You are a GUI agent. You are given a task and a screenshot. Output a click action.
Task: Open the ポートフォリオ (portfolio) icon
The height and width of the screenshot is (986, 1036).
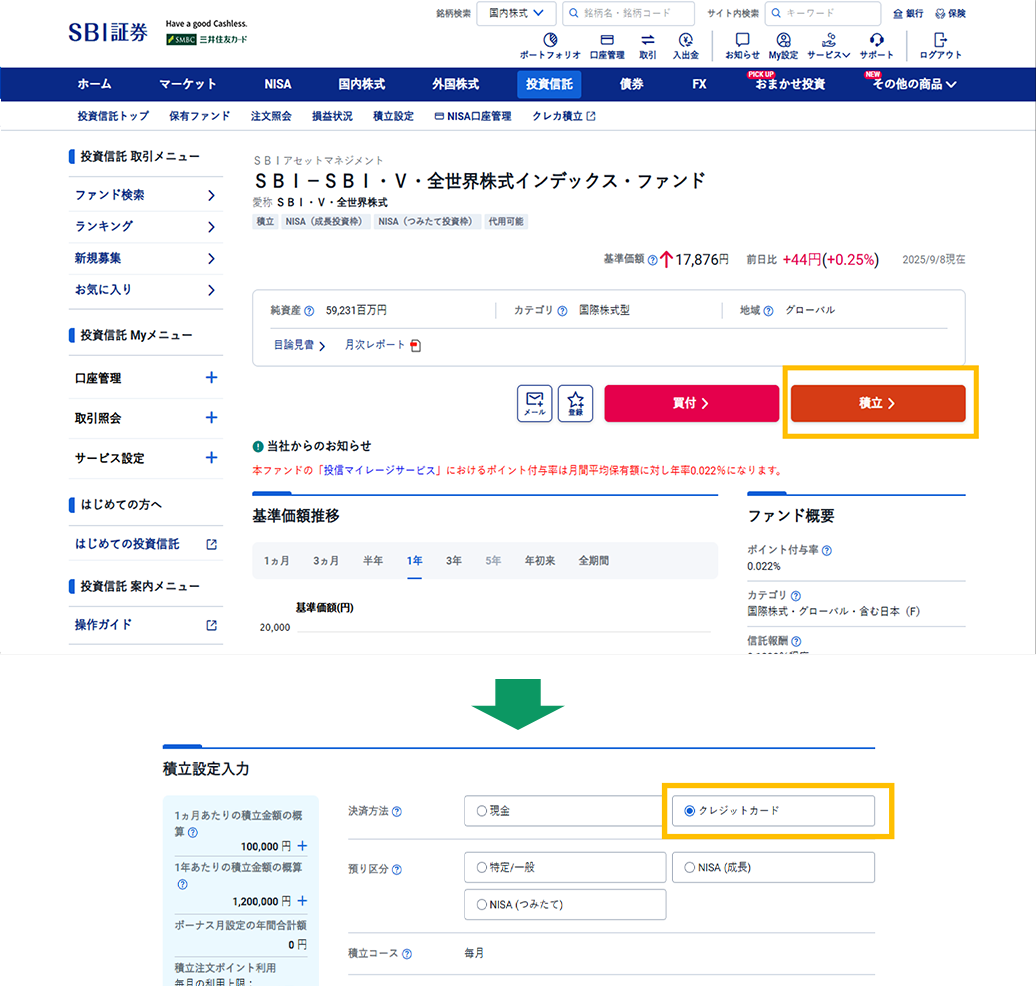550,46
